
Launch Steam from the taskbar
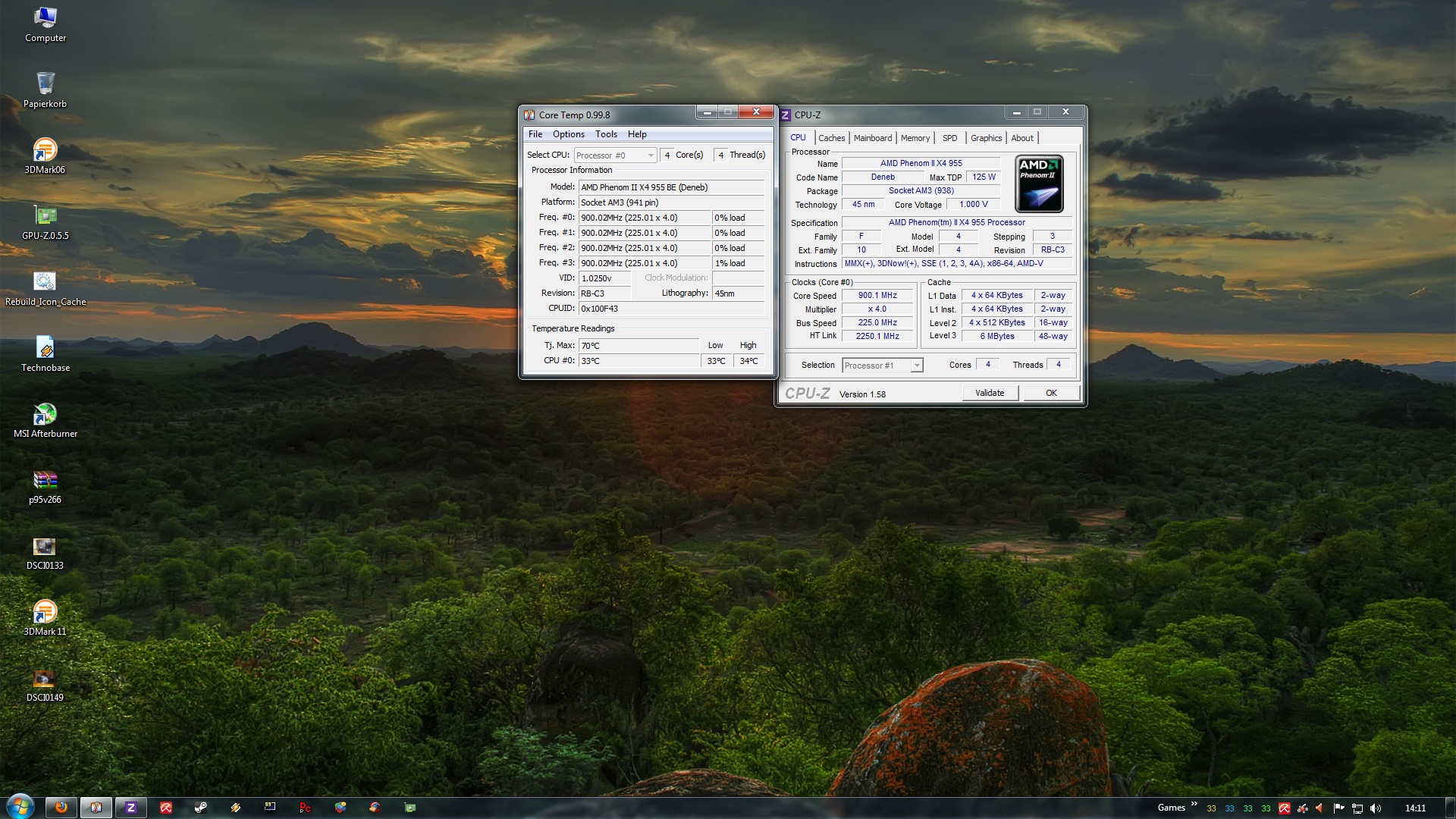tap(201, 808)
